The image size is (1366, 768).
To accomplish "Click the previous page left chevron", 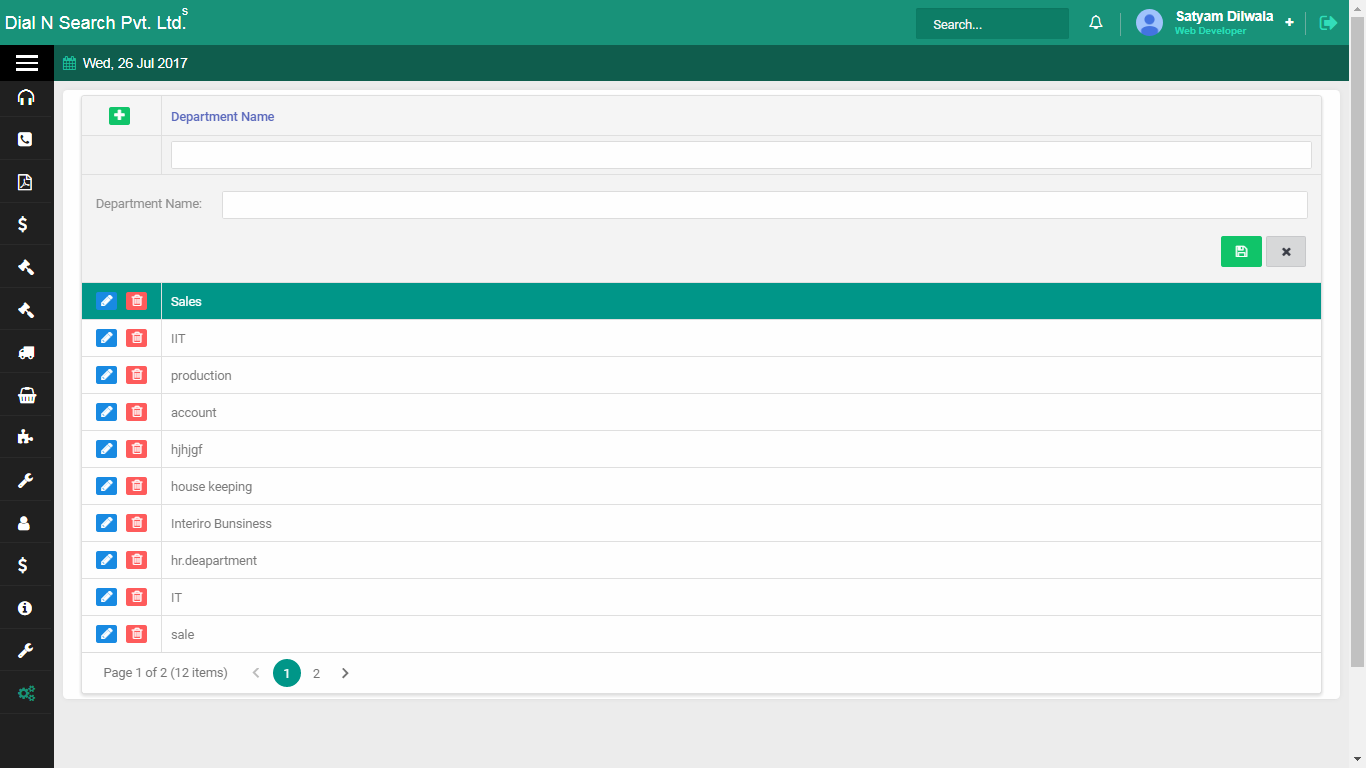I will pyautogui.click(x=256, y=673).
